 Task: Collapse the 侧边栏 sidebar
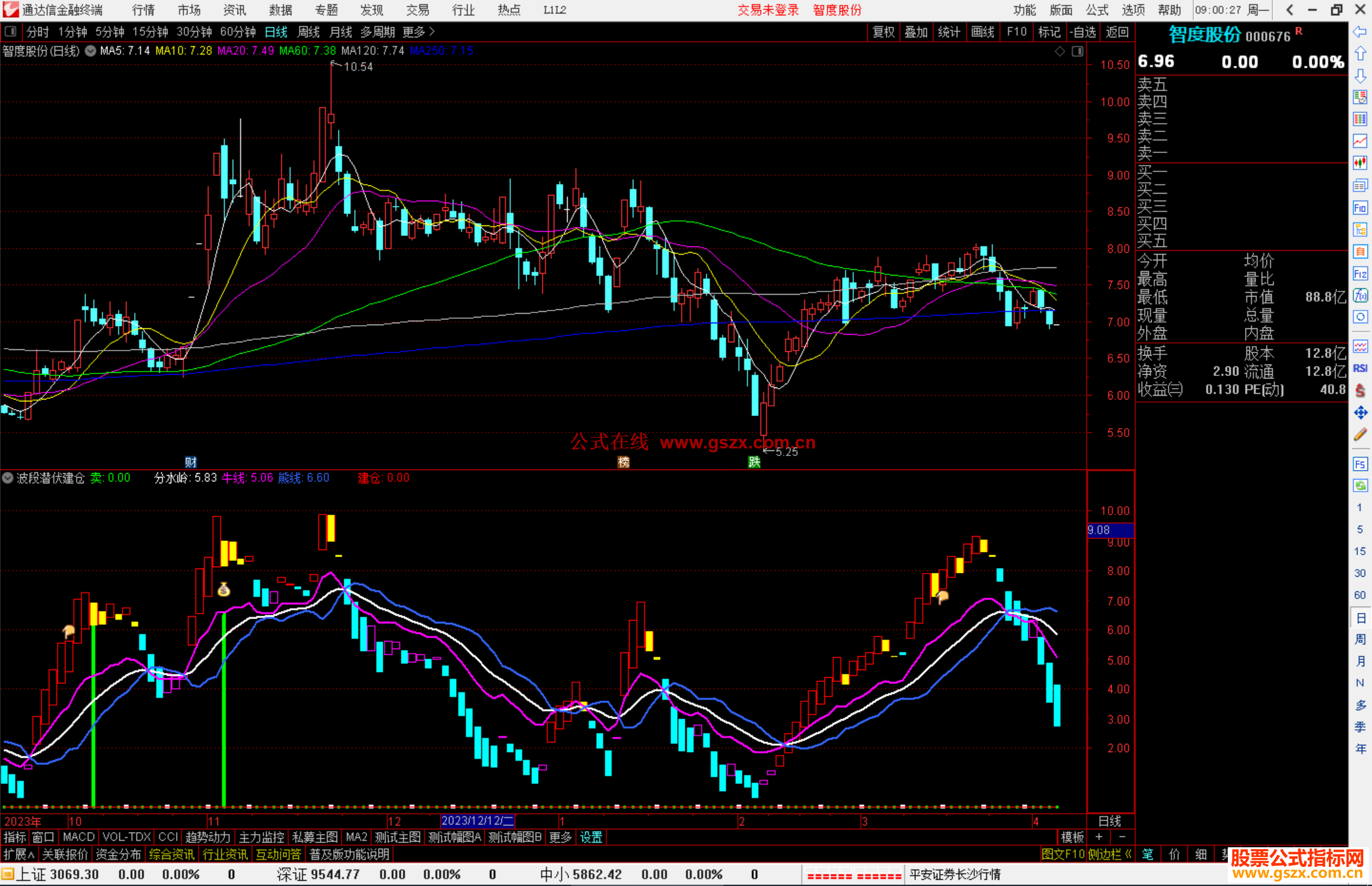[1108, 855]
